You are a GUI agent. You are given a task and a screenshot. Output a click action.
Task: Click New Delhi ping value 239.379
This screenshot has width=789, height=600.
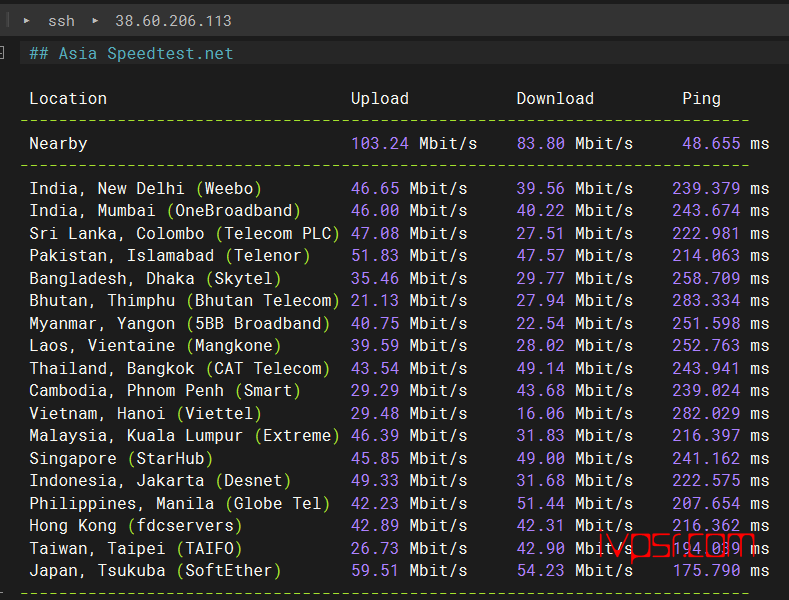pyautogui.click(x=706, y=188)
